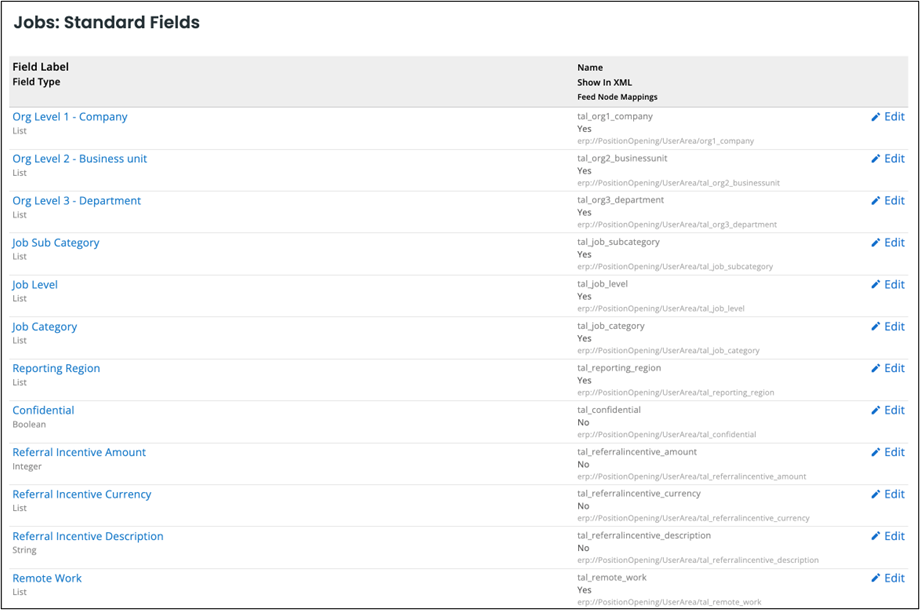Open the Job Level field details

[x=34, y=284]
